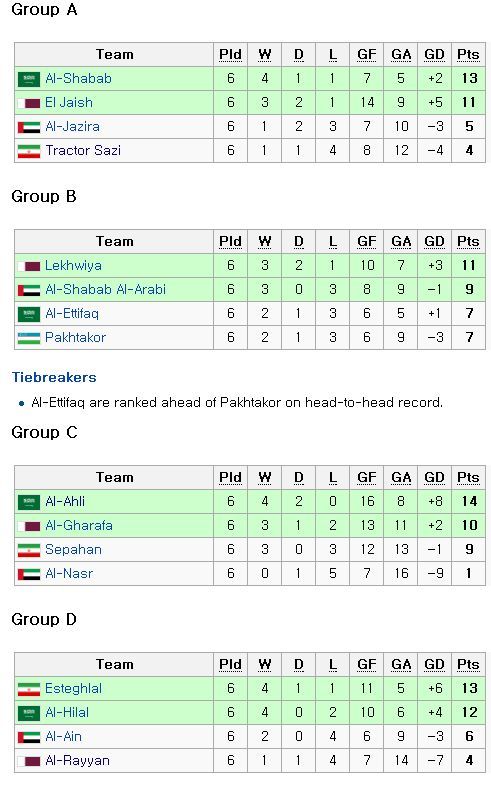Click Qatar flag icon beside El Jaish

click(x=29, y=103)
